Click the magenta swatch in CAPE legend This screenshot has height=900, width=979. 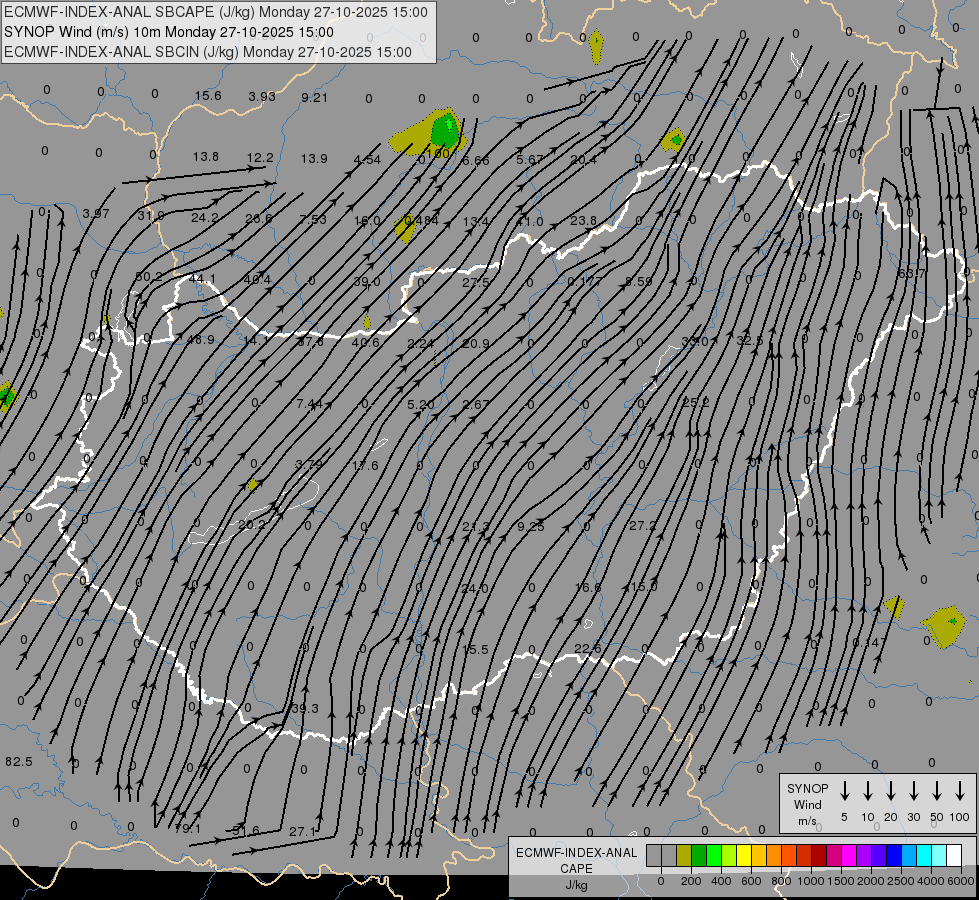849,856
